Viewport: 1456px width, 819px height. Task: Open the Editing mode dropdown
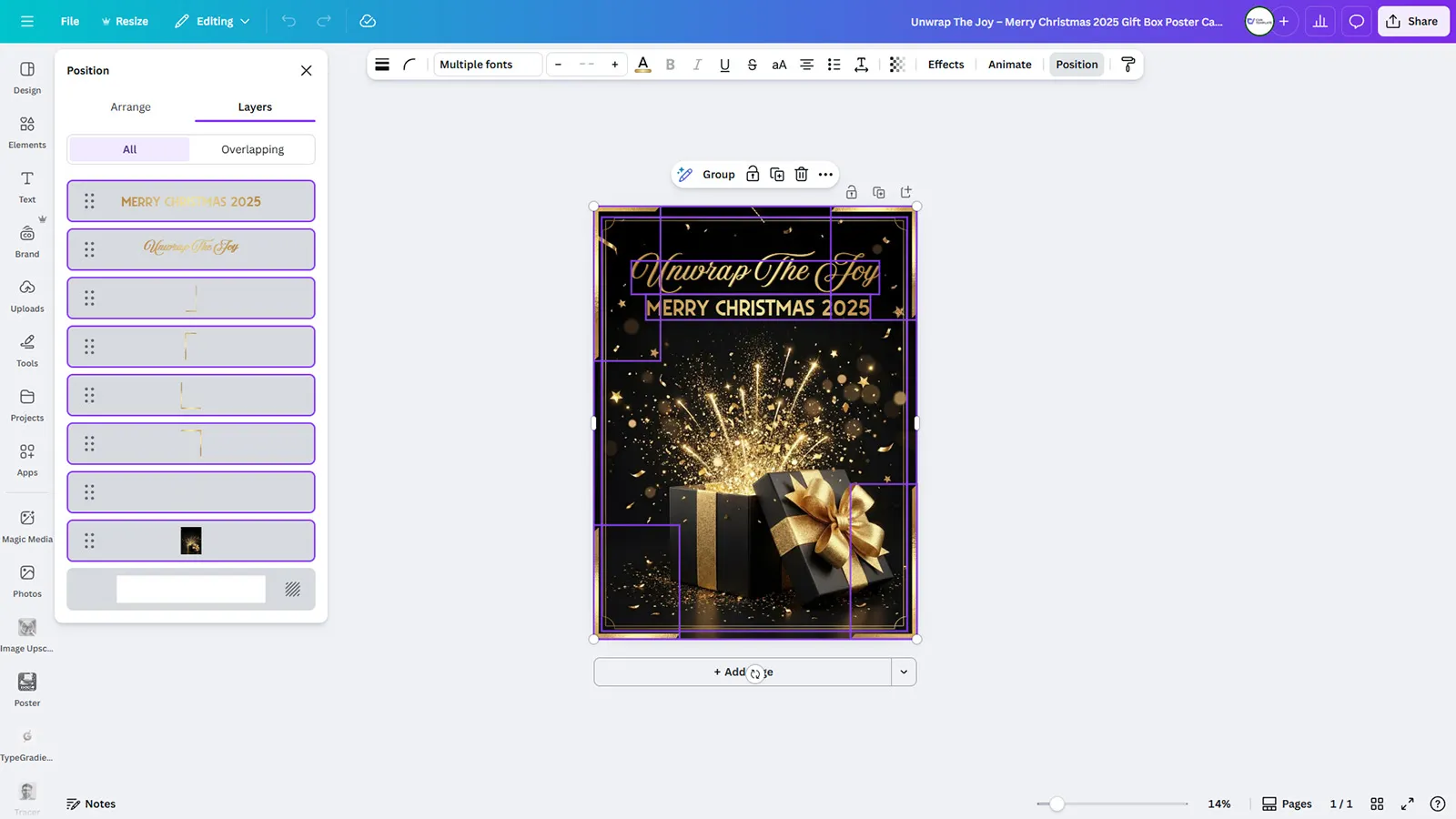[x=211, y=21]
